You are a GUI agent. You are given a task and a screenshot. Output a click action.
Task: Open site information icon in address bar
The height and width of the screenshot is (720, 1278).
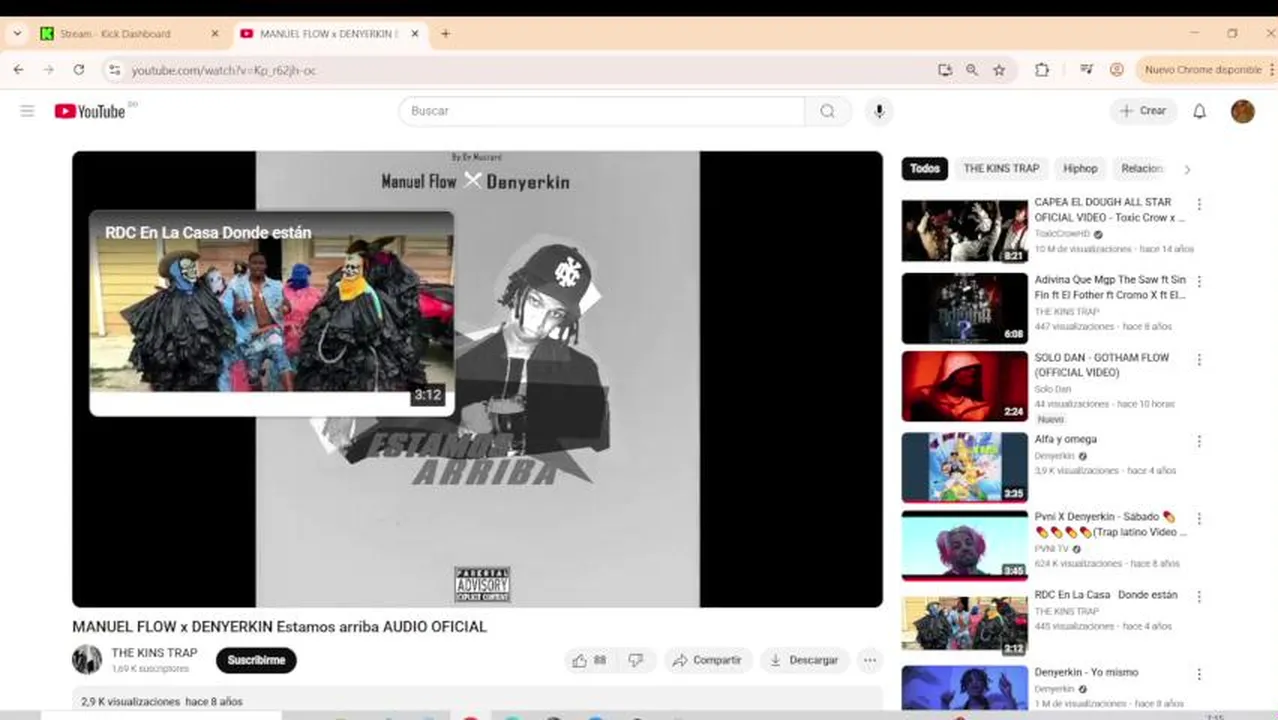click(x=114, y=70)
